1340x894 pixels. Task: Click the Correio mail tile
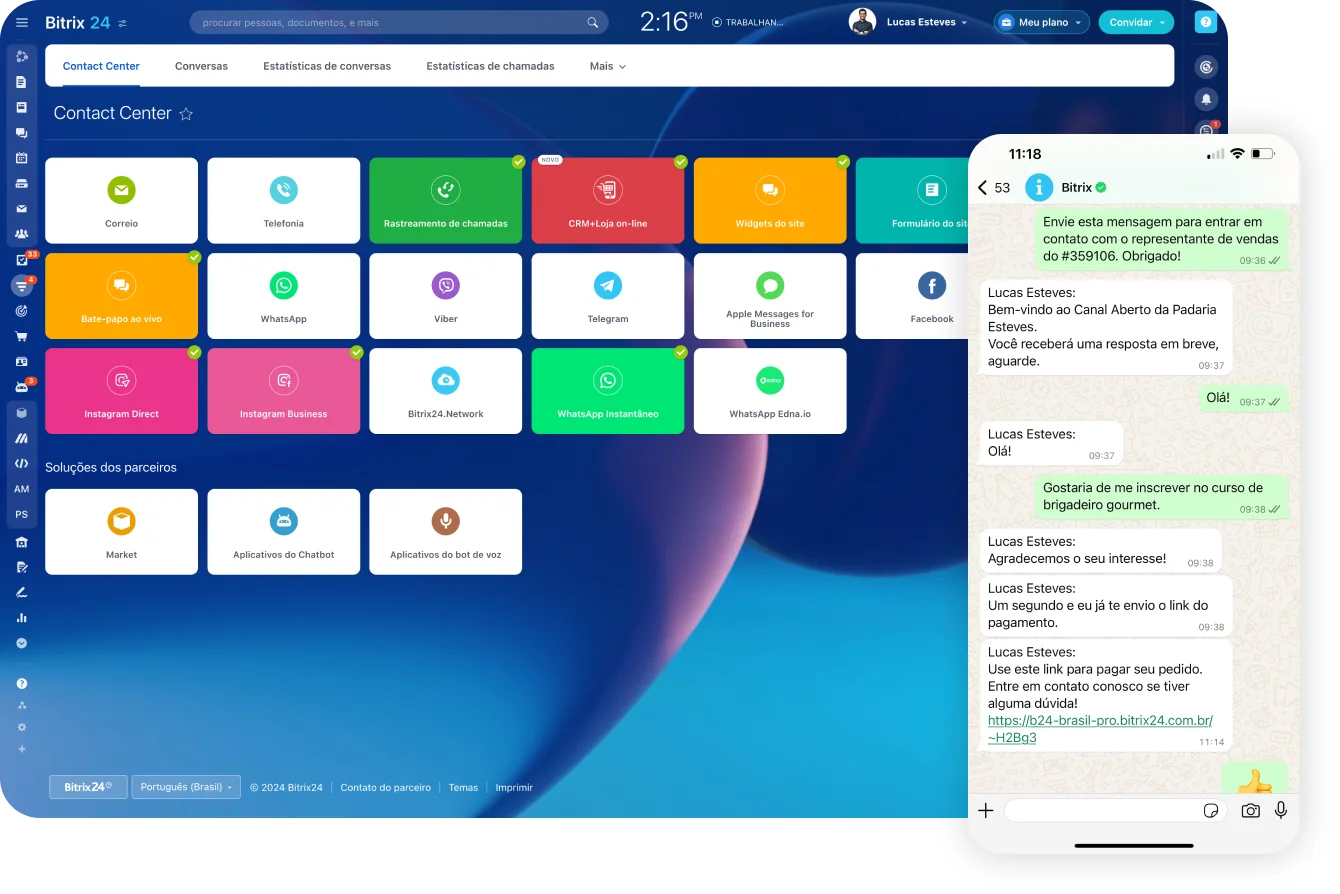click(x=121, y=201)
